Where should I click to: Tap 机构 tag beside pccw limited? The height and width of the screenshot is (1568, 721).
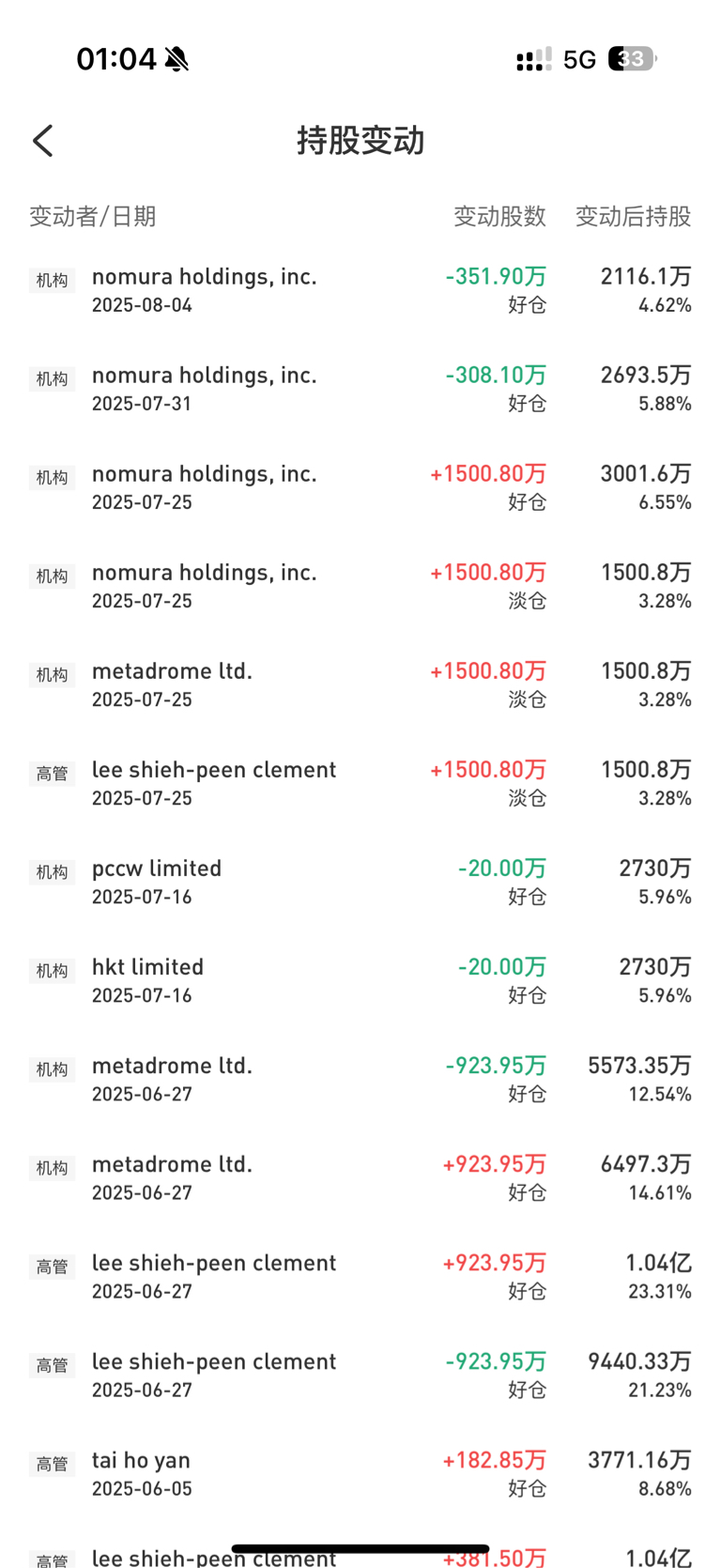[x=52, y=872]
